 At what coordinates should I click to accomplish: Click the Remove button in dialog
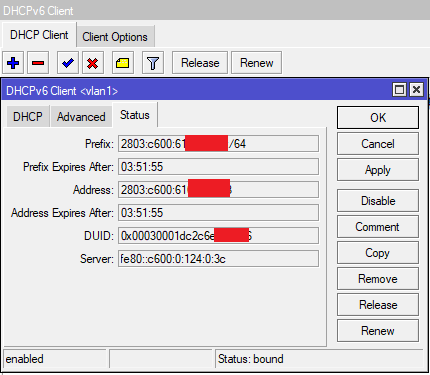pyautogui.click(x=378, y=279)
